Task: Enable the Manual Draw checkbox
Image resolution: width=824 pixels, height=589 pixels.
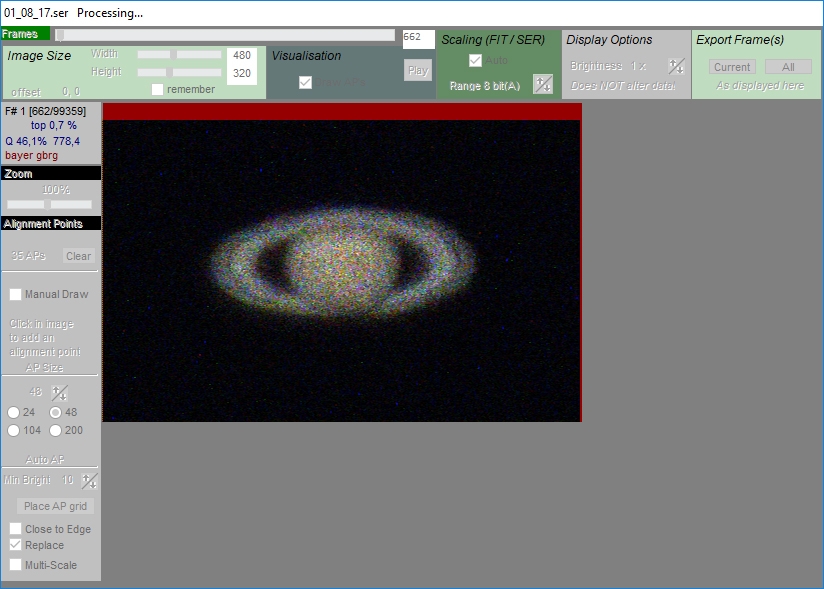Action: pyautogui.click(x=15, y=294)
